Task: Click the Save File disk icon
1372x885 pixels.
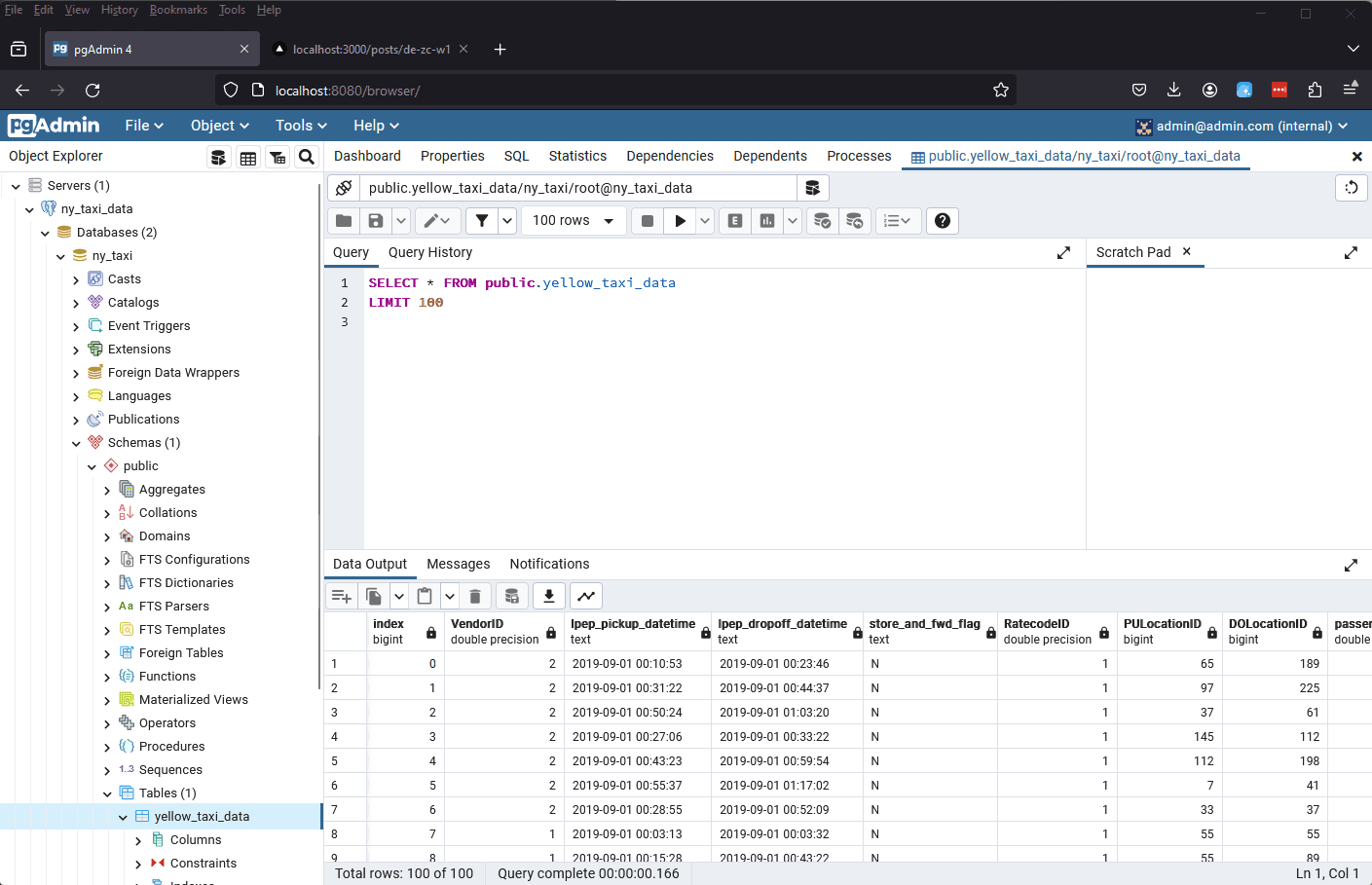Action: (x=376, y=221)
